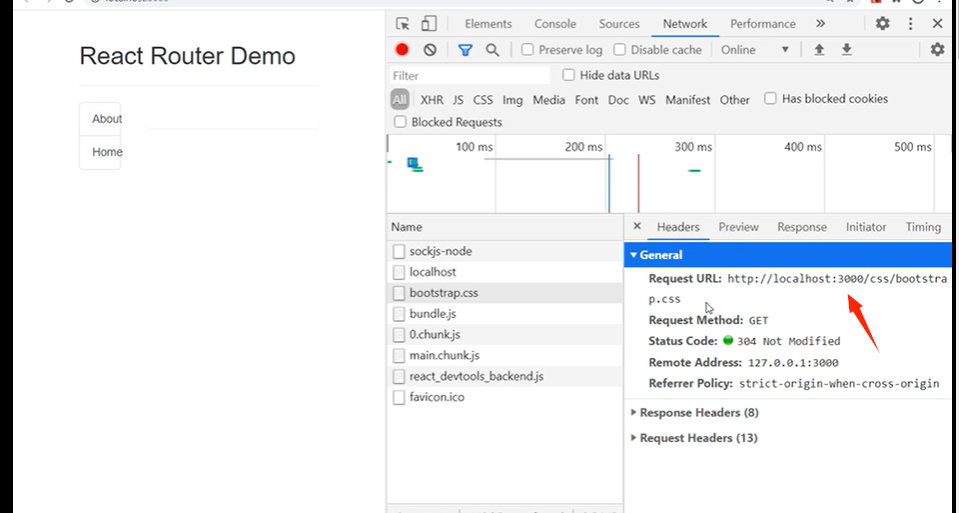This screenshot has height=513, width=959.
Task: Filter requests by Font
Action: click(x=587, y=100)
